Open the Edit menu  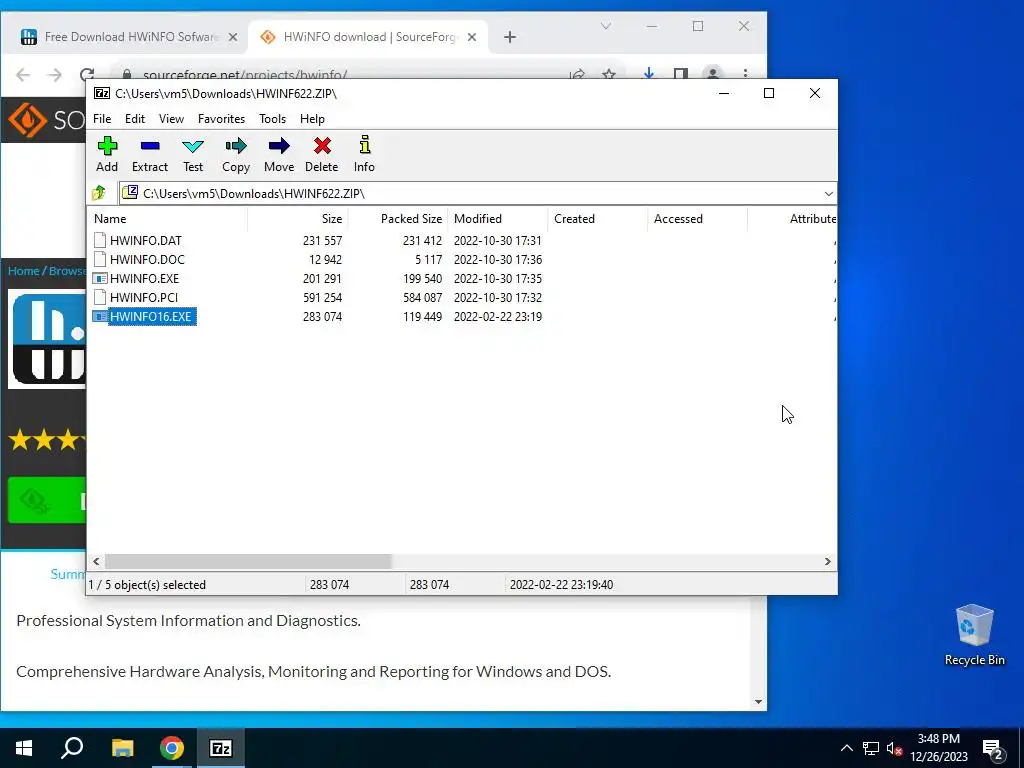pyautogui.click(x=135, y=119)
